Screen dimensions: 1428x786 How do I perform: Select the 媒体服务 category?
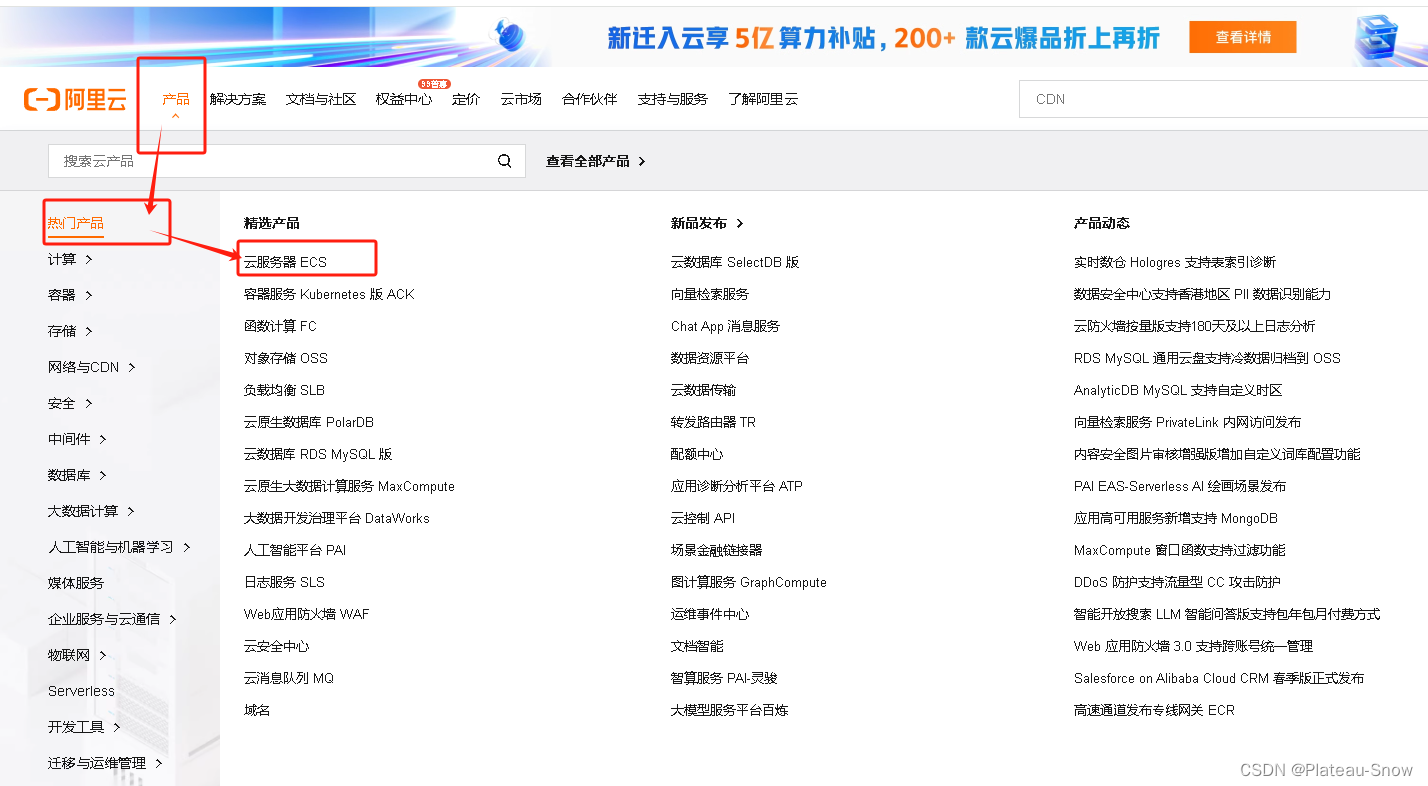pyautogui.click(x=76, y=583)
